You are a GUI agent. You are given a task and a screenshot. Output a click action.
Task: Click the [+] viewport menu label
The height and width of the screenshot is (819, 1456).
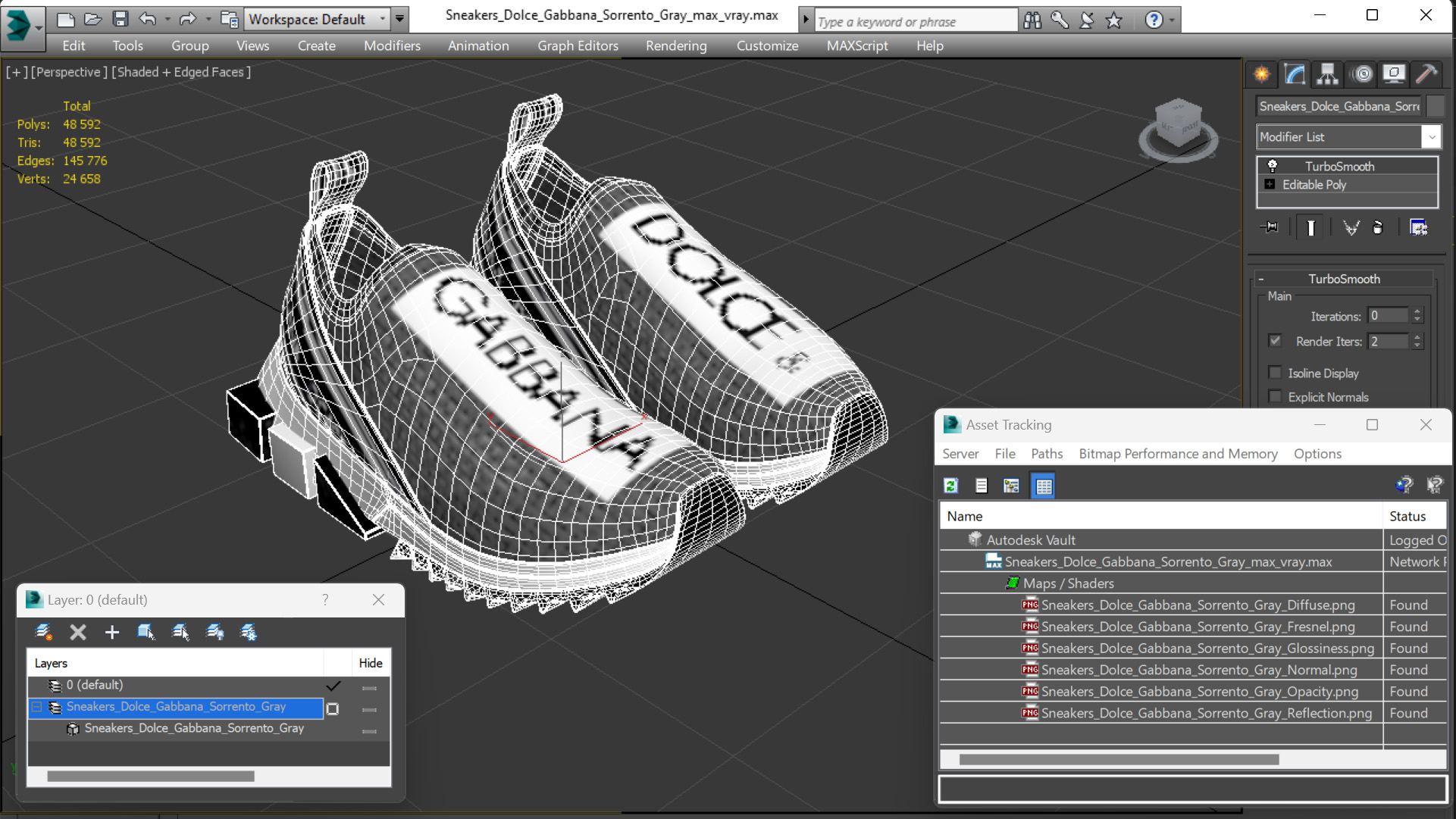[x=17, y=72]
